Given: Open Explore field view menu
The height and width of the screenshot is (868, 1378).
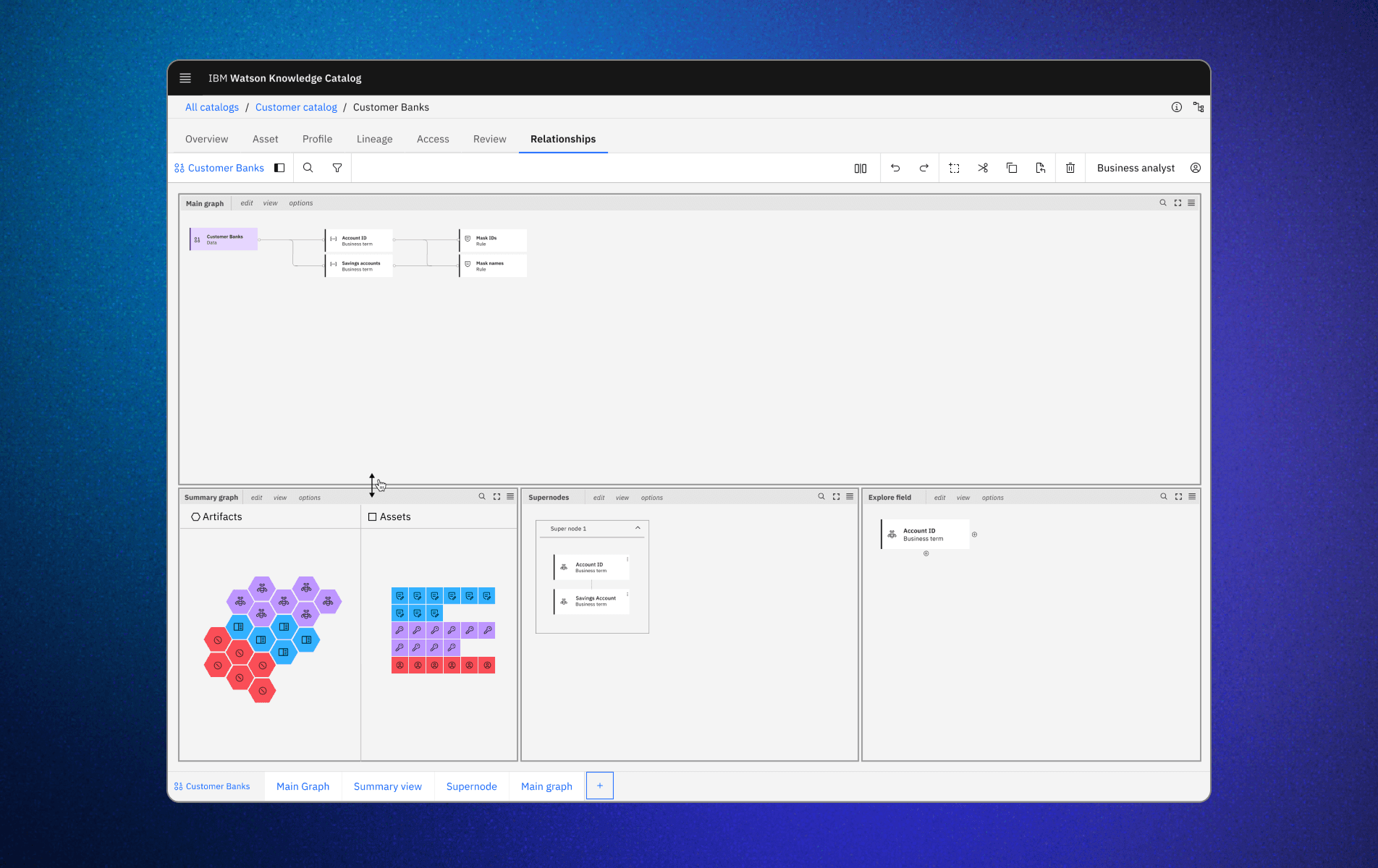Looking at the screenshot, I should (x=963, y=498).
